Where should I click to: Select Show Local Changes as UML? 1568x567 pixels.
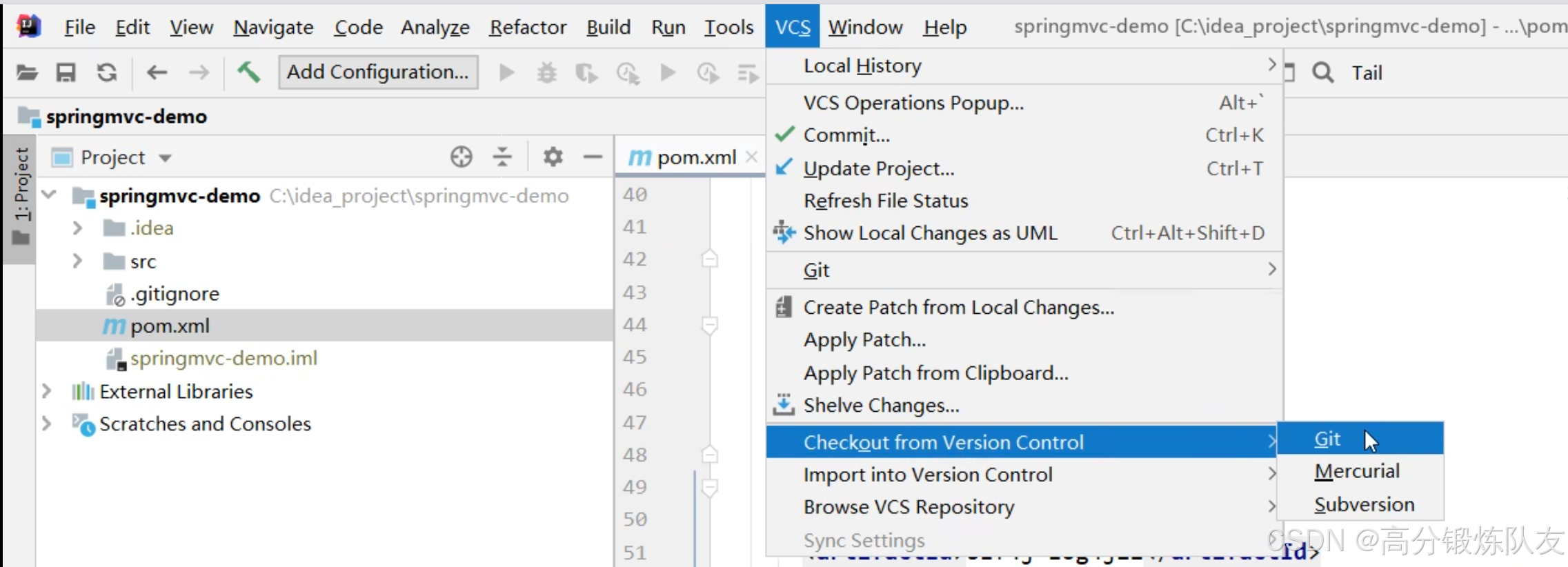point(1024,233)
